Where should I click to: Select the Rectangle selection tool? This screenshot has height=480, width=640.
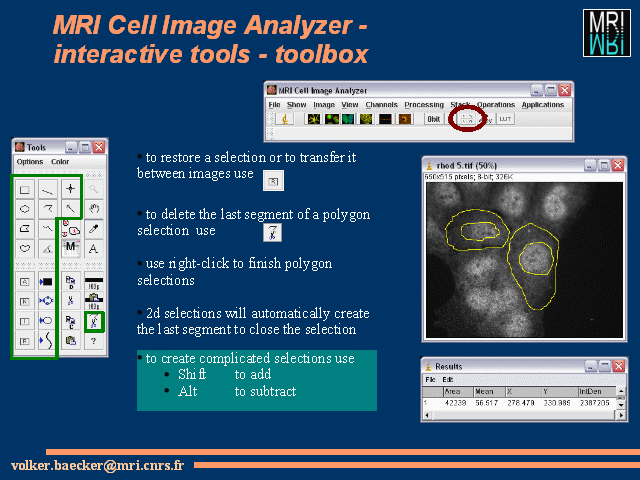coord(25,189)
